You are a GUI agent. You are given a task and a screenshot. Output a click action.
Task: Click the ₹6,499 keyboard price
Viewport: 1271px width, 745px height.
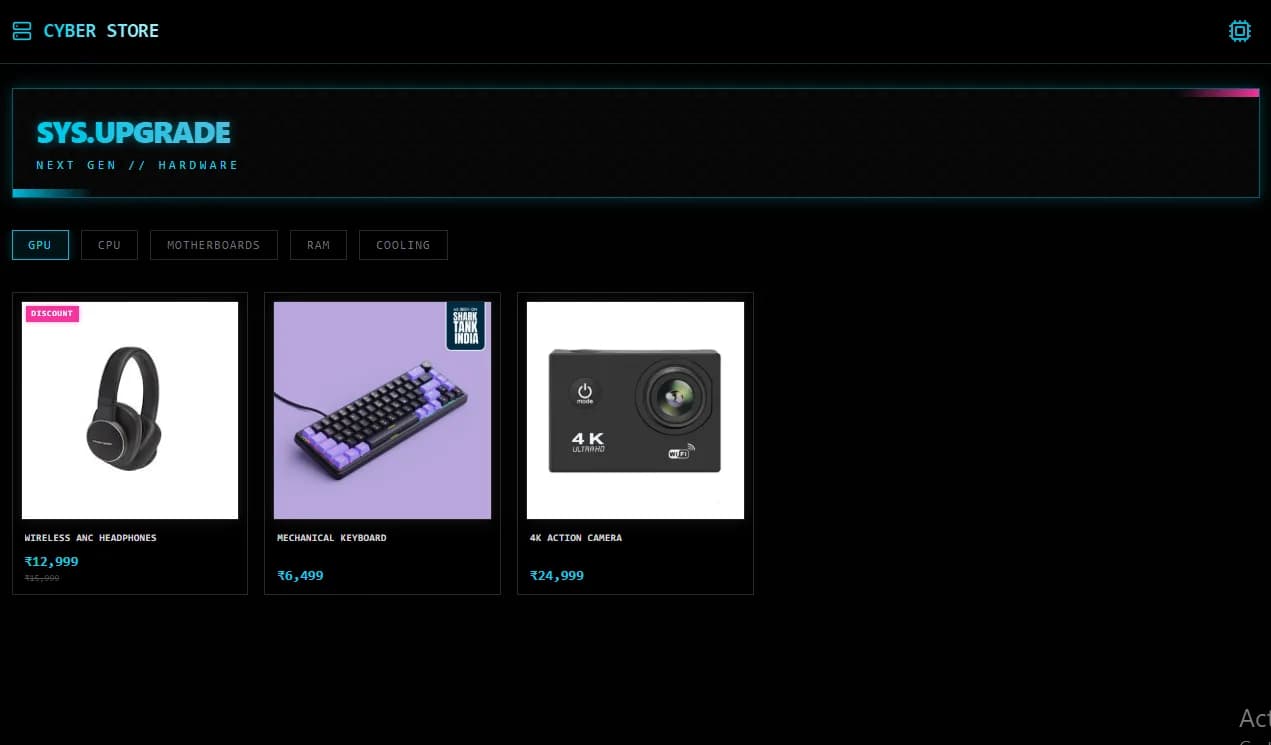[300, 575]
